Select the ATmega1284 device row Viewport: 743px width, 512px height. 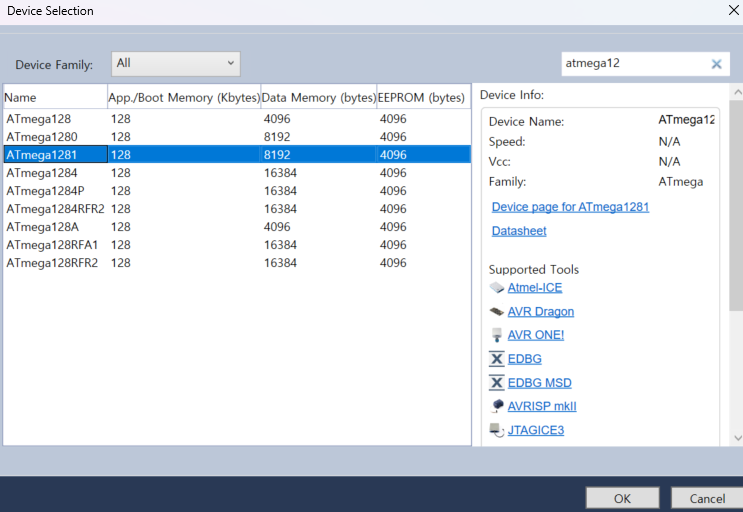[237, 172]
